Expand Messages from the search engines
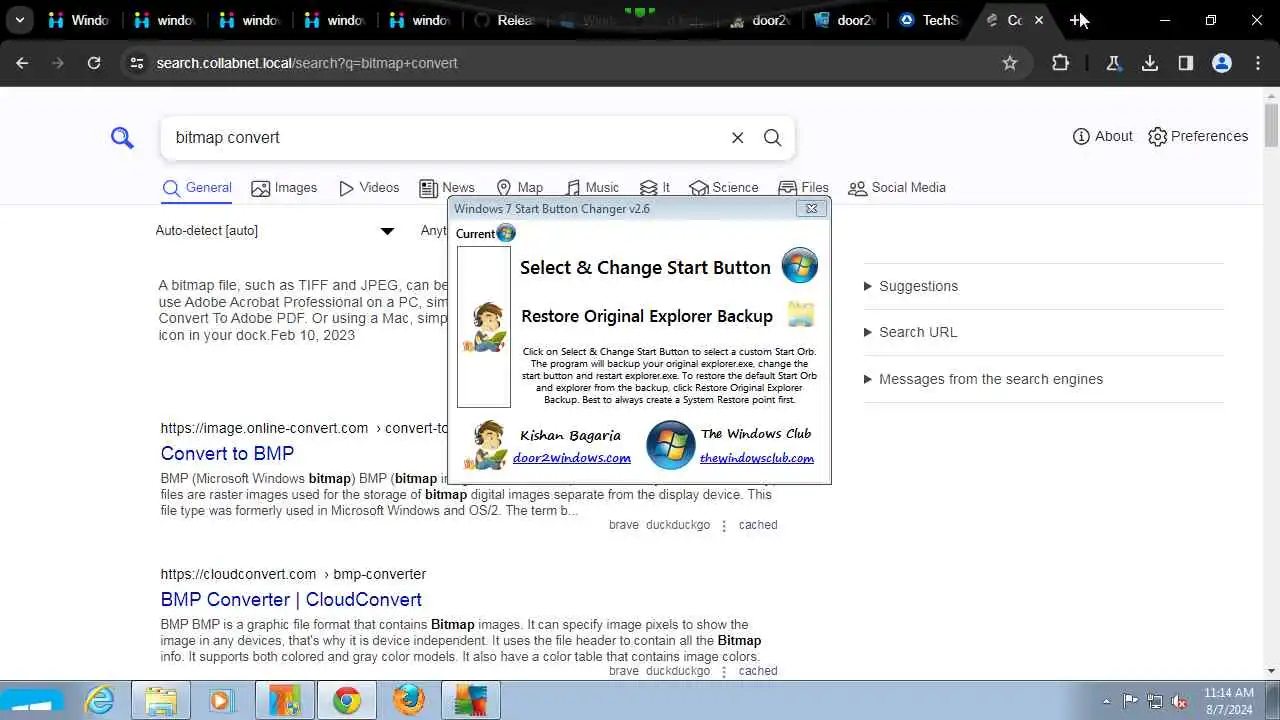The image size is (1280, 720). (x=984, y=379)
